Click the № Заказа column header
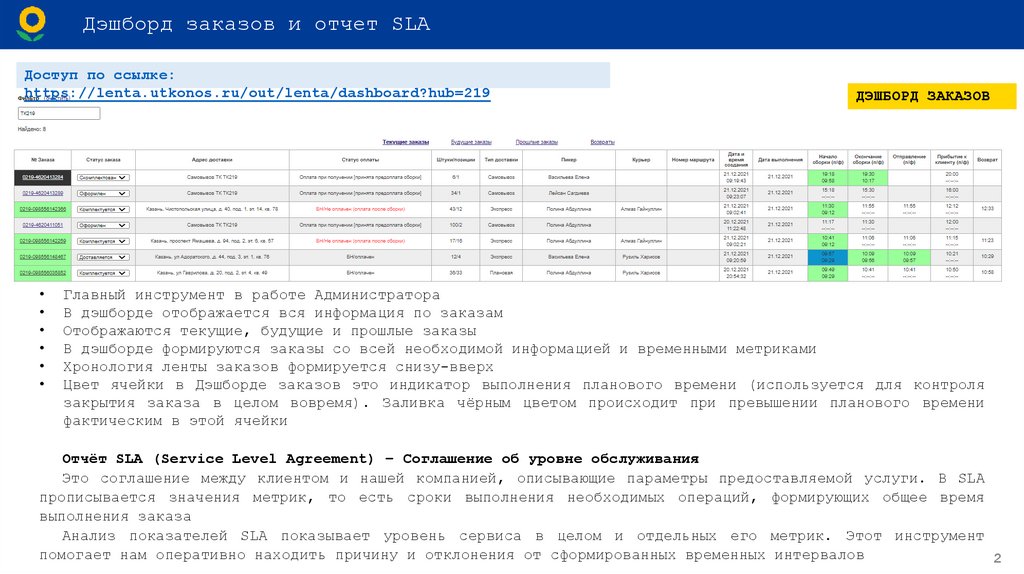Viewport: 1024px width, 574px height. pyautogui.click(x=43, y=160)
